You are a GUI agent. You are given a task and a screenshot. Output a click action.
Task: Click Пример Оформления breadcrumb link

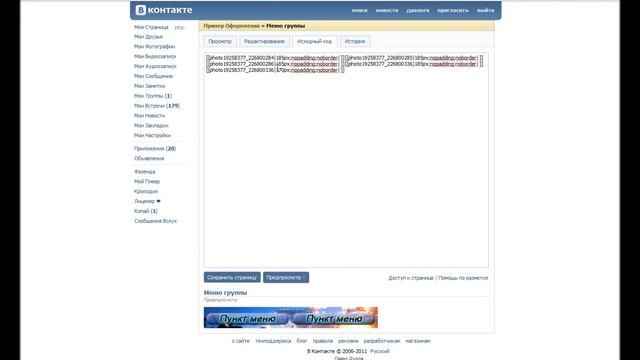coord(231,26)
